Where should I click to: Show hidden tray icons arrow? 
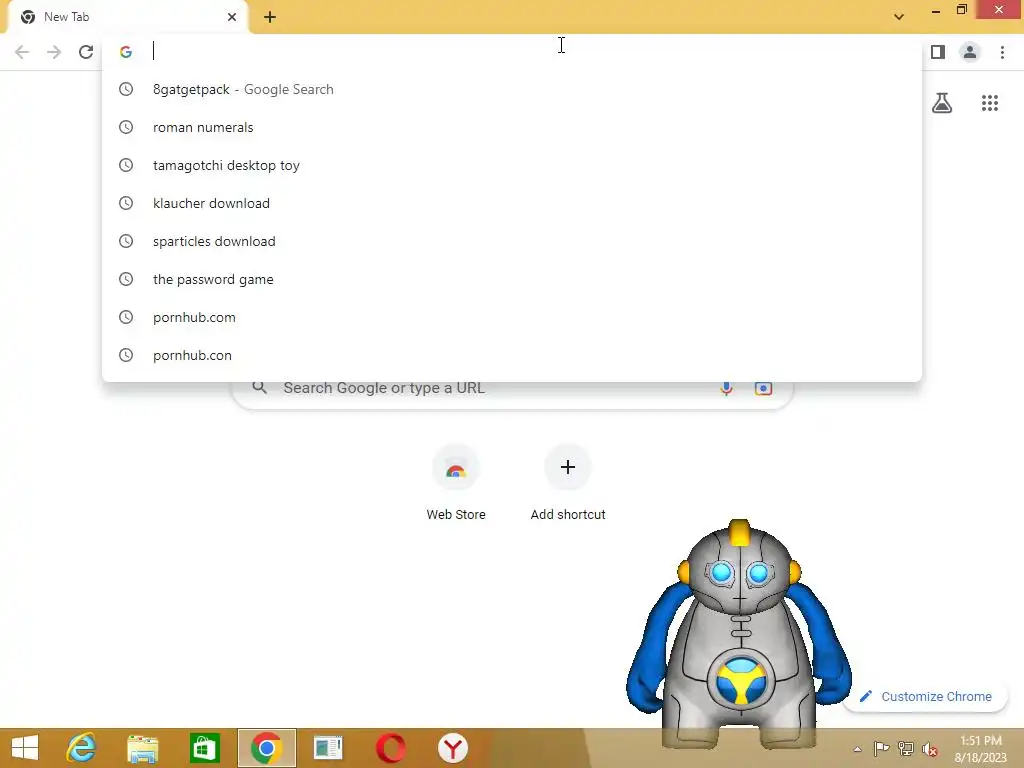coord(857,749)
